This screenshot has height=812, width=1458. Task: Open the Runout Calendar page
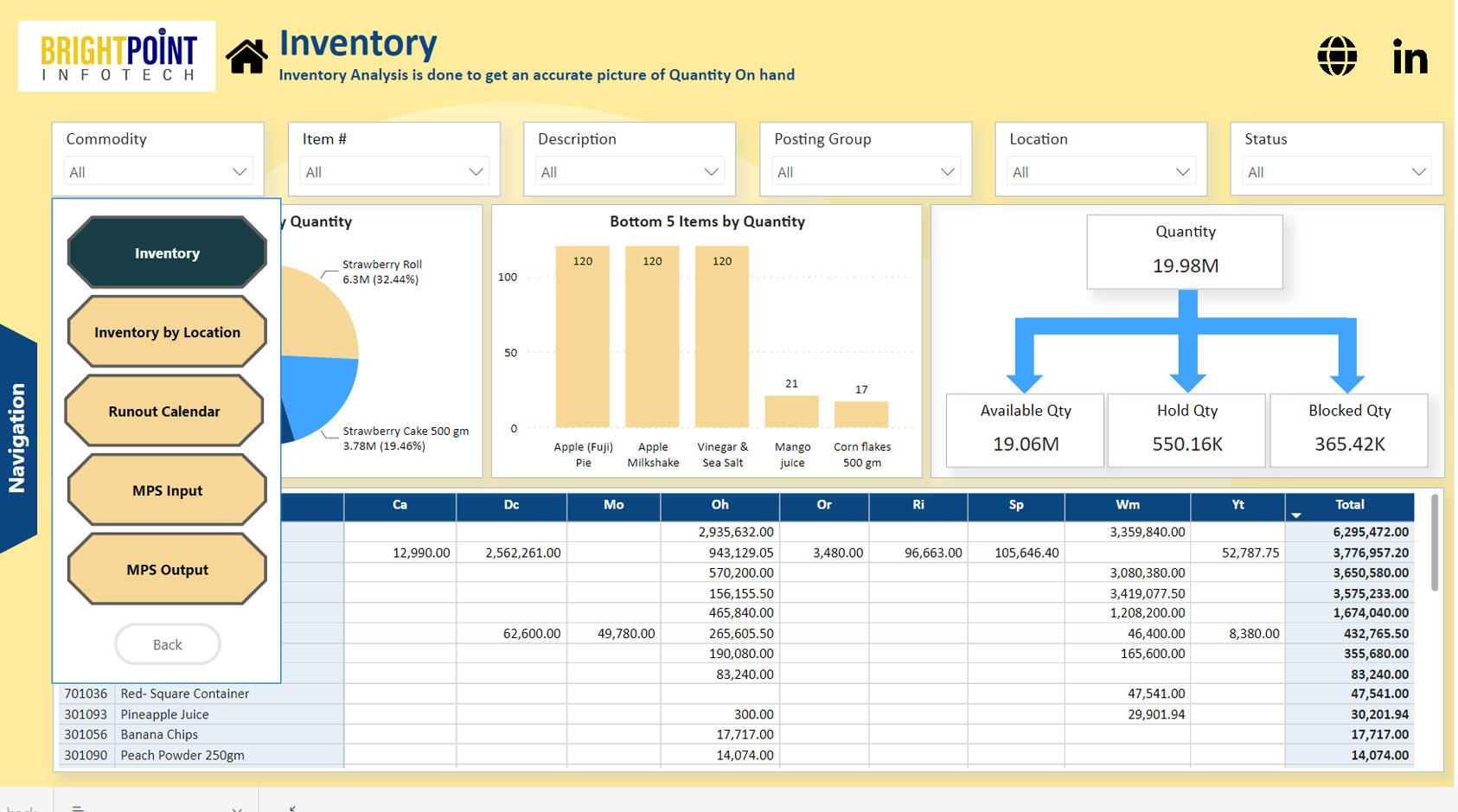point(164,412)
